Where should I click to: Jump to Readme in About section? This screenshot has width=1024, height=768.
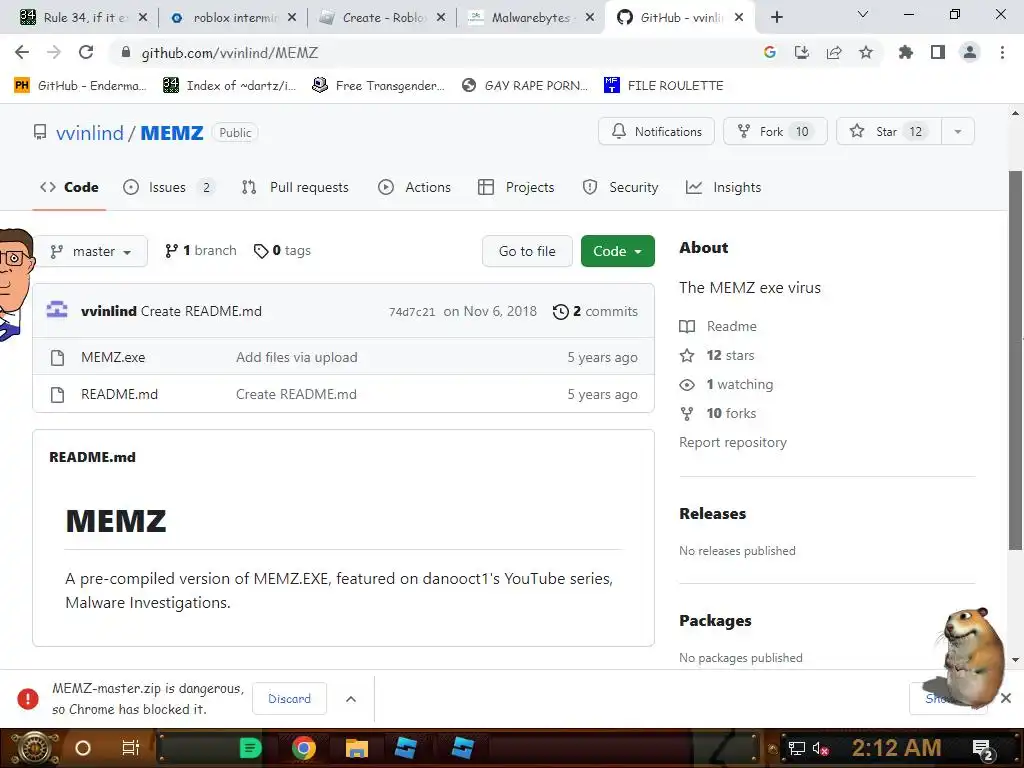pos(718,326)
